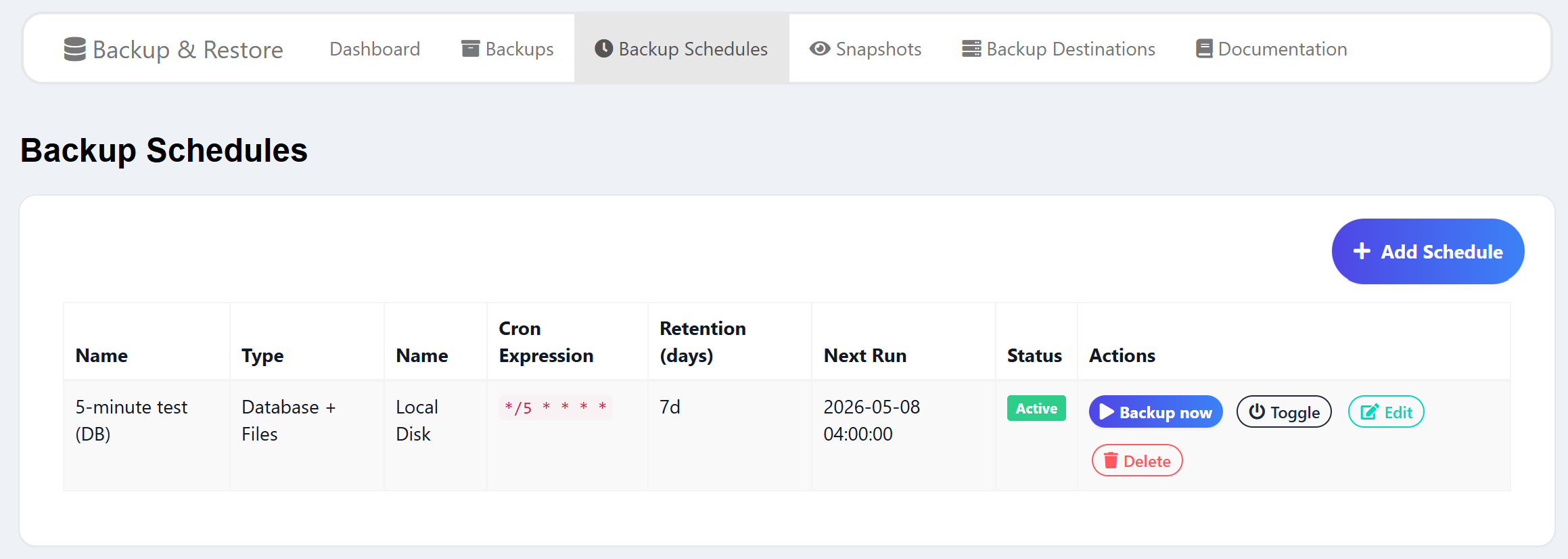Click the pencil icon in Edit button
Screen dimensions: 1568x559
coord(1369,412)
